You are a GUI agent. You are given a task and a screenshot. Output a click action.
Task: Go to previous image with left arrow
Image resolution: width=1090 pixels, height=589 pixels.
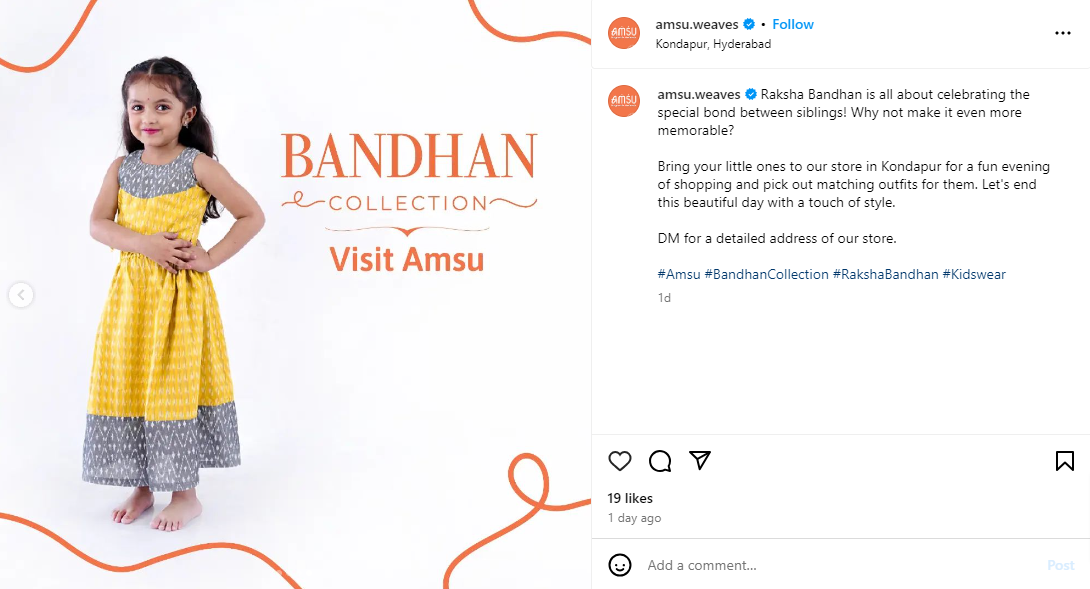pyautogui.click(x=21, y=295)
